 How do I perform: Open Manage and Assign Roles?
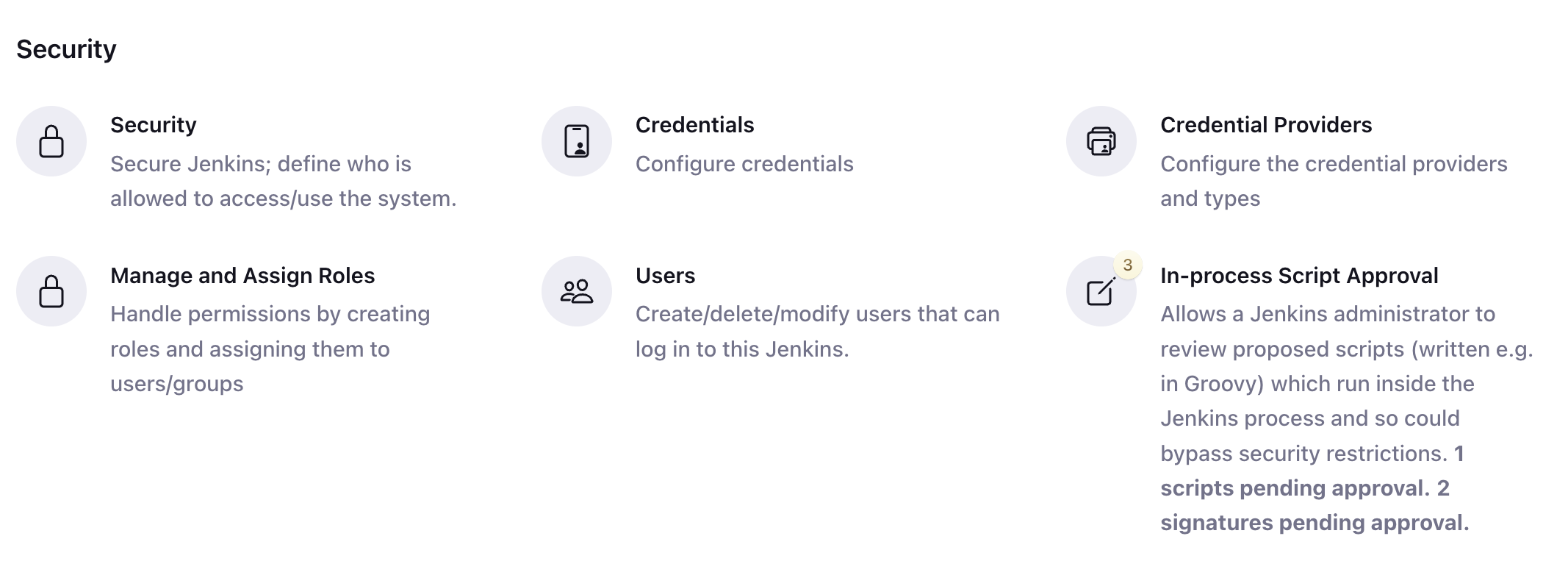coord(242,276)
